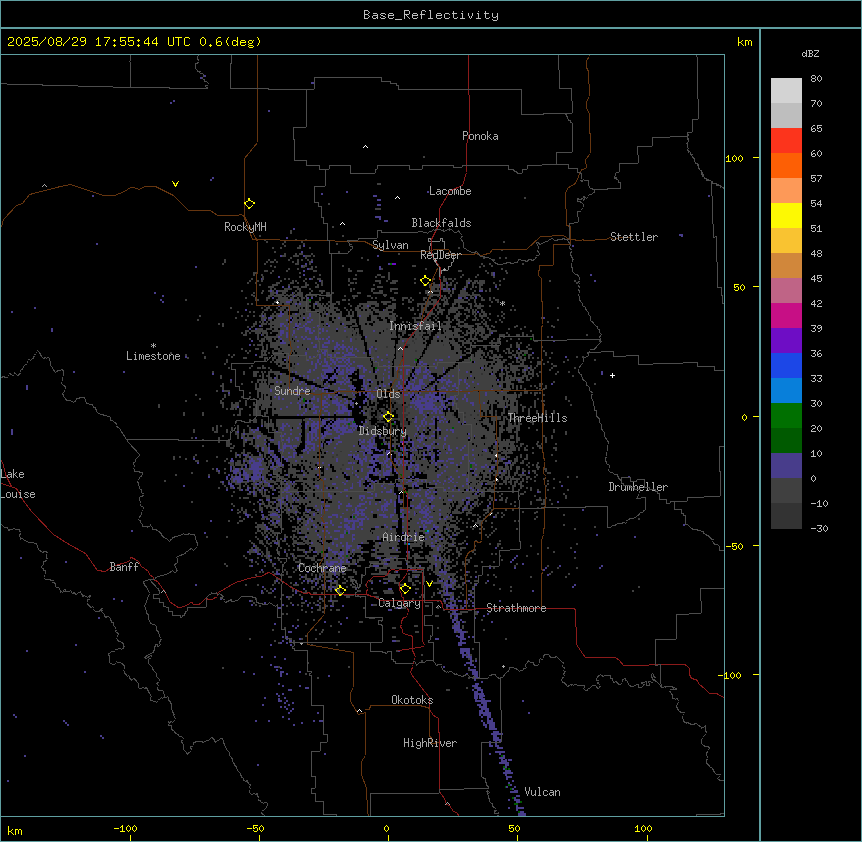Click the white plus marker west of Drumheller region
The height and width of the screenshot is (842, 862).
click(612, 375)
